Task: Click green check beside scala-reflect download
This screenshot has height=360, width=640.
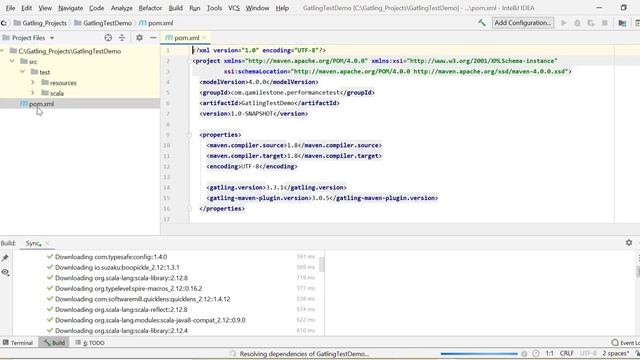Action: pyautogui.click(x=50, y=309)
